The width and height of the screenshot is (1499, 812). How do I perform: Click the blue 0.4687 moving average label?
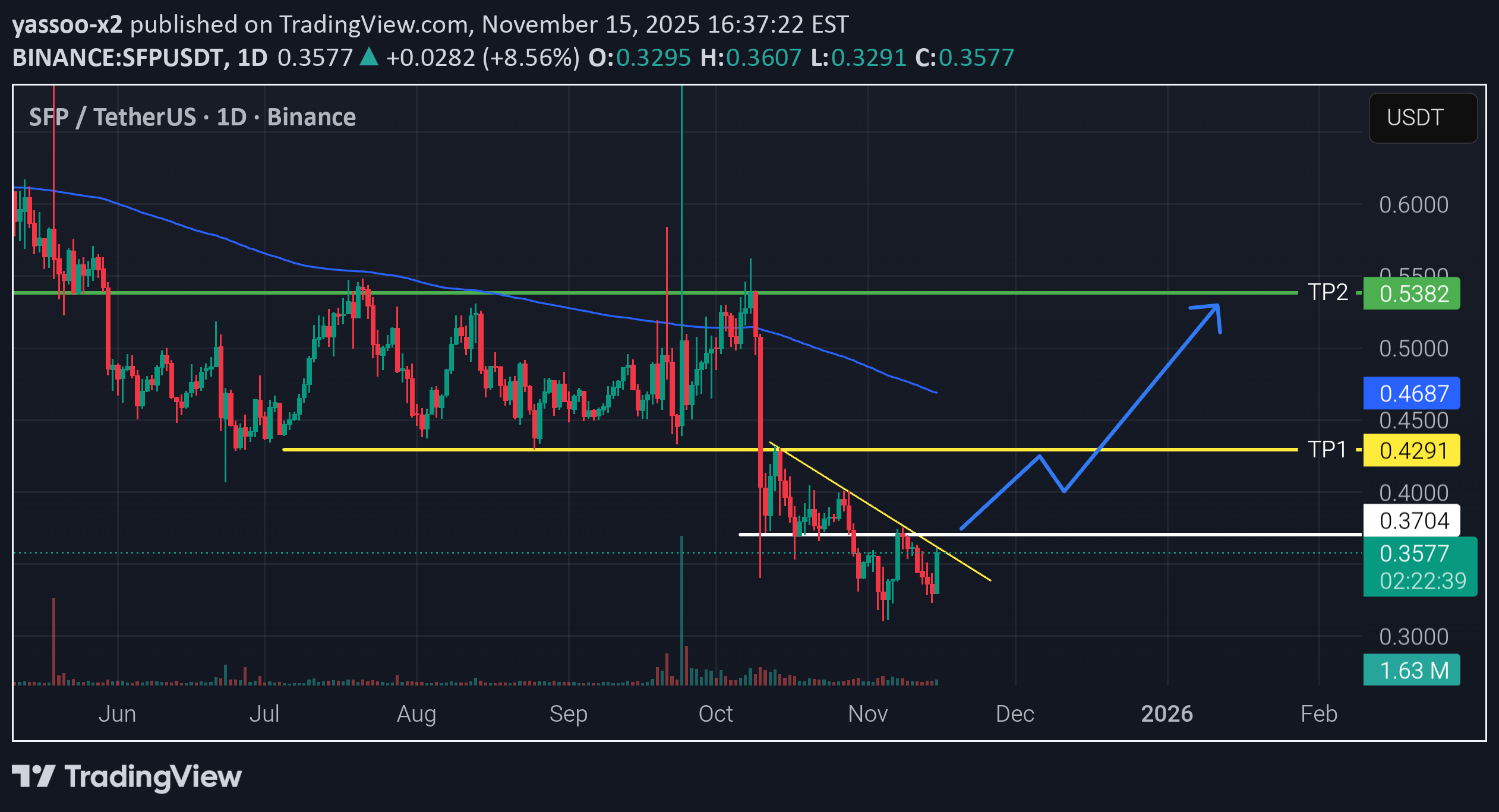tap(1411, 393)
